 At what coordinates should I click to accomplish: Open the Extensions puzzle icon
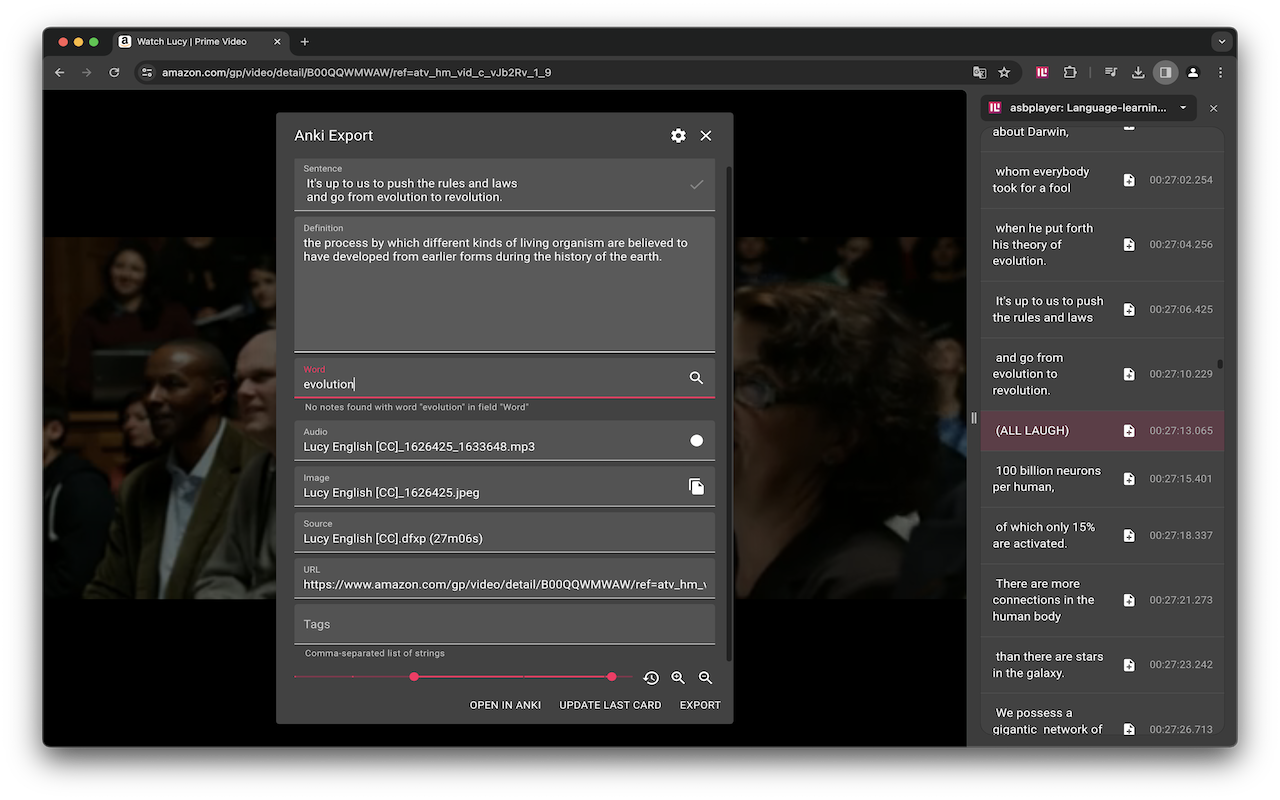(x=1070, y=72)
